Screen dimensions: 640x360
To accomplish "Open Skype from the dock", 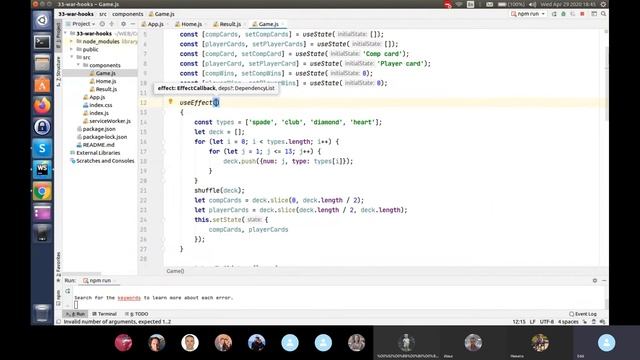I will click(x=42, y=148).
